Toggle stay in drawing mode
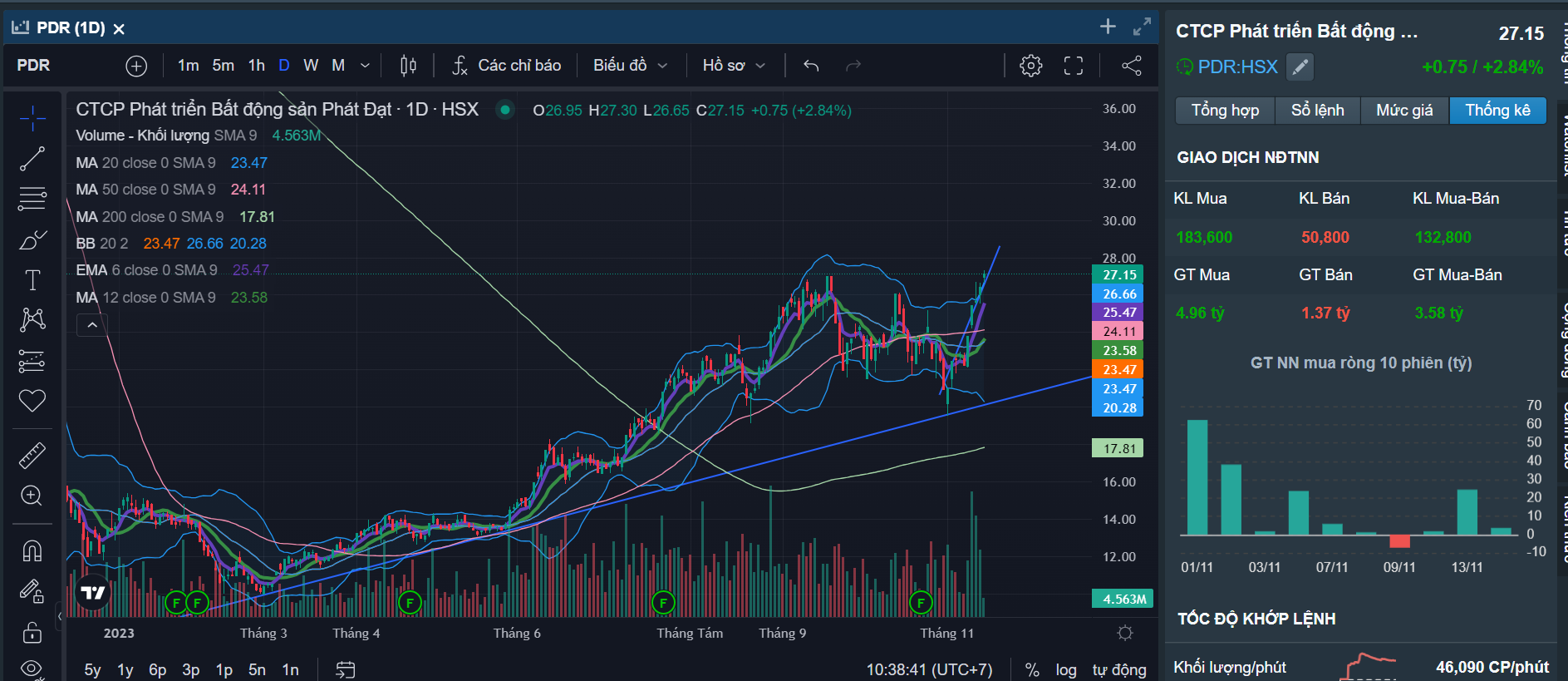 32,590
